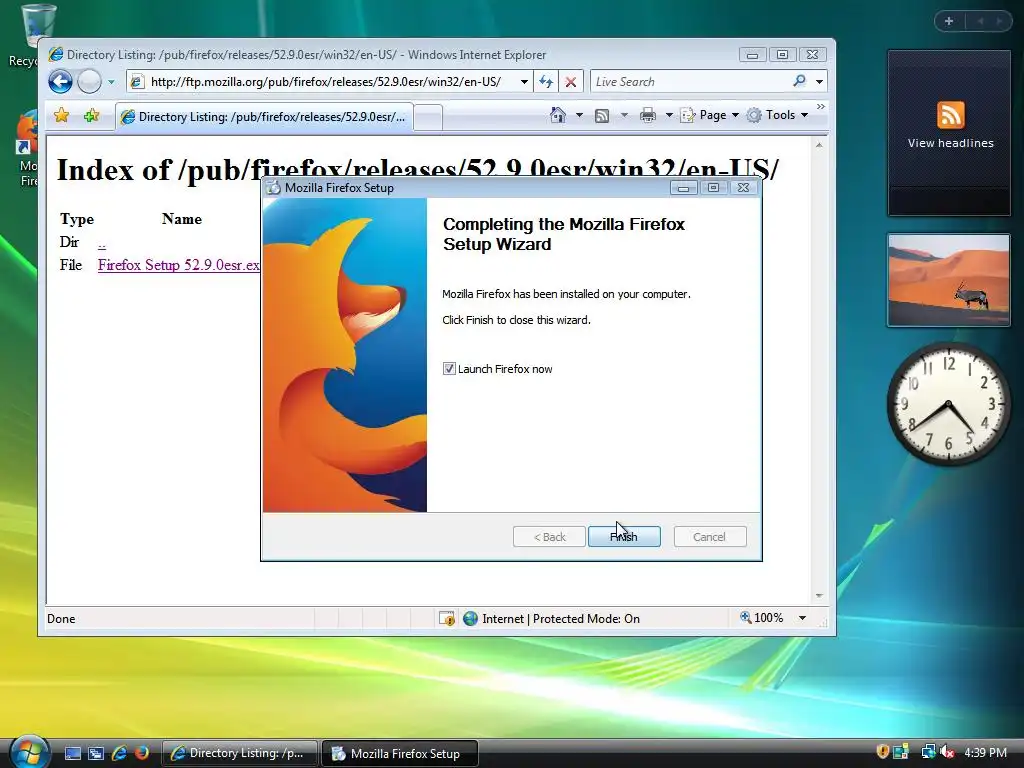Image resolution: width=1024 pixels, height=768 pixels.
Task: Click network connection tray icon
Action: [x=927, y=752]
